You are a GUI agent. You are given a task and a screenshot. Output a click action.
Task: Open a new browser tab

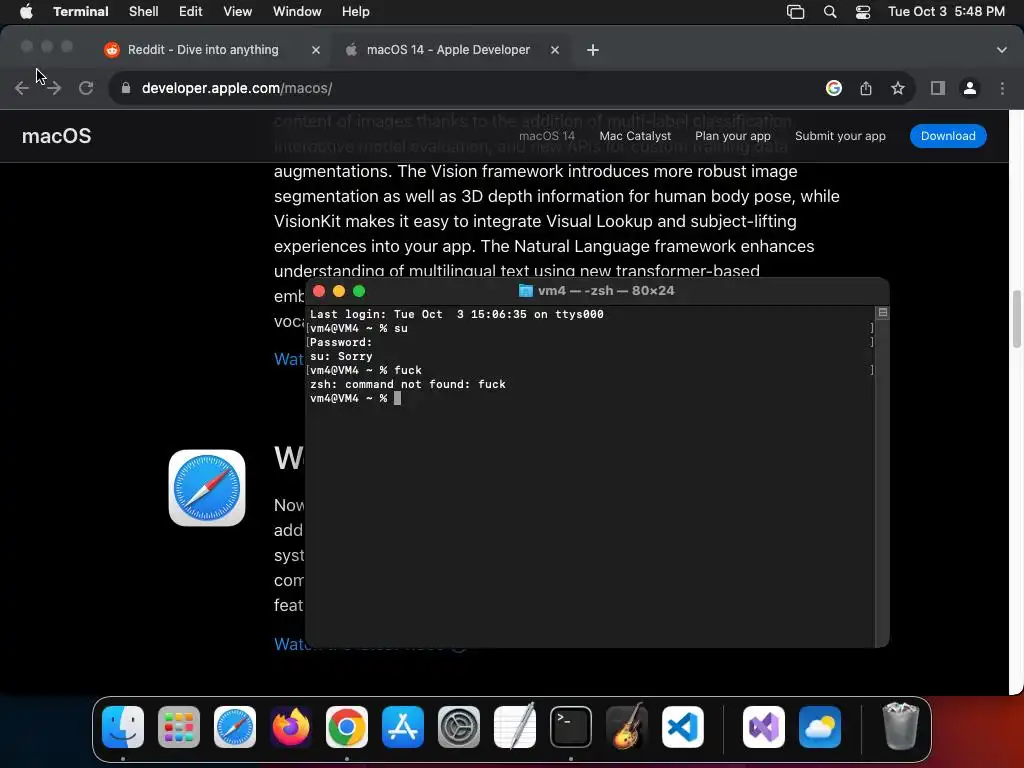(x=592, y=50)
